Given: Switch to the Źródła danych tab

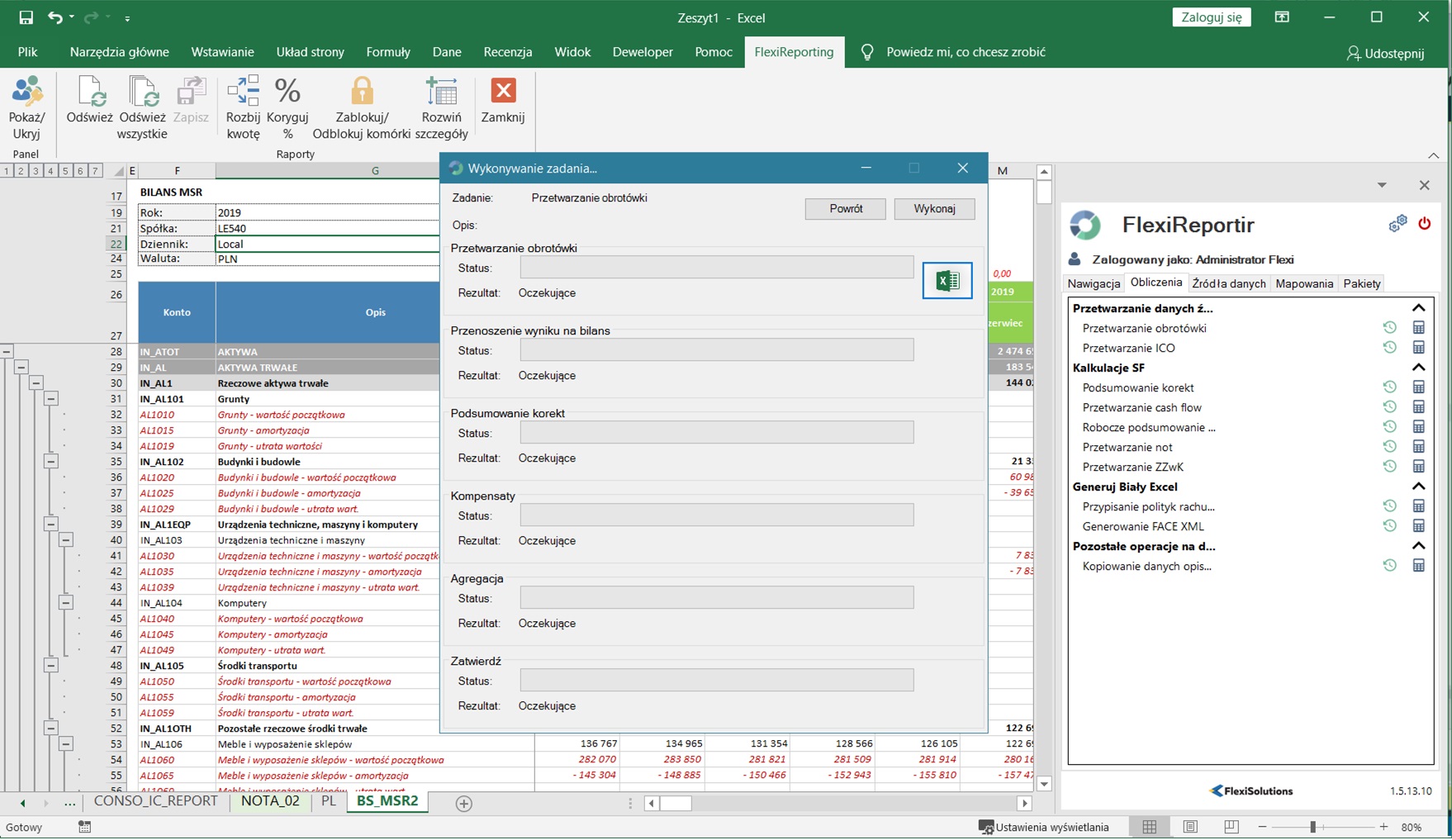Looking at the screenshot, I should click(x=1228, y=283).
